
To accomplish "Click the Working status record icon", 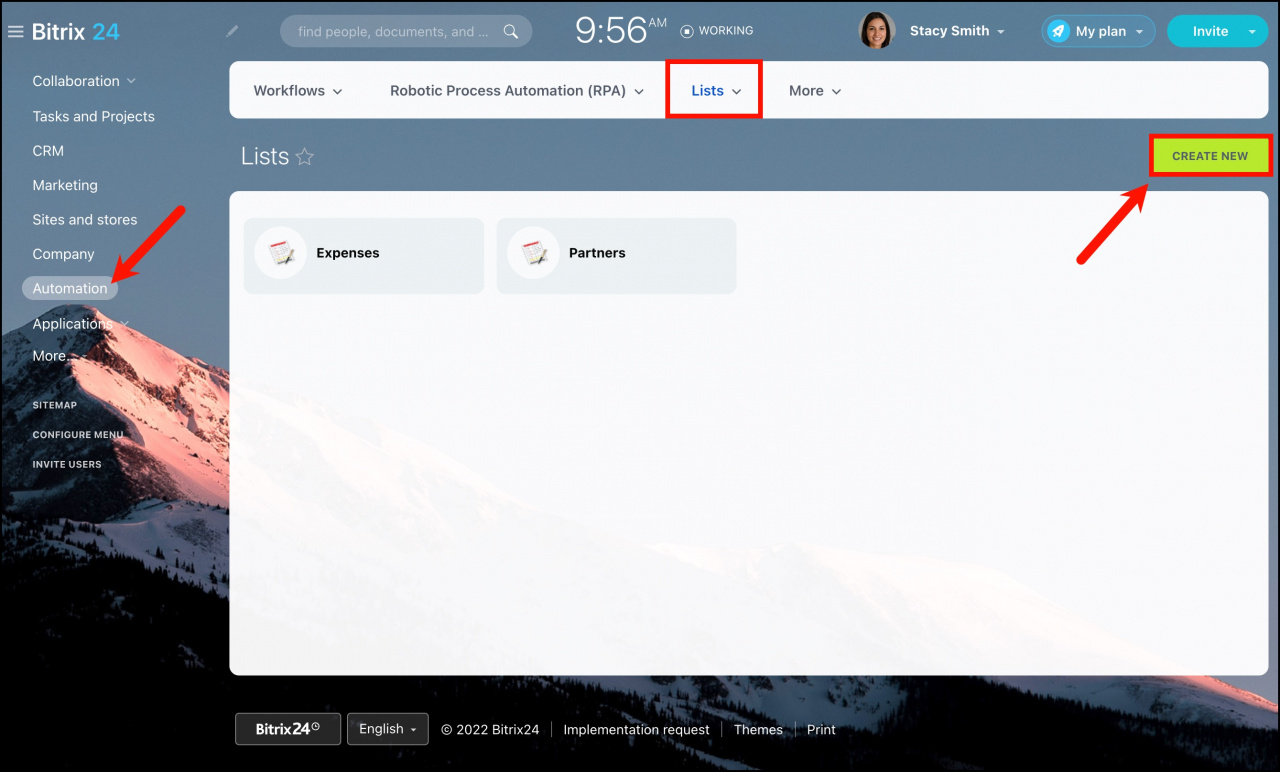I will click(x=687, y=31).
